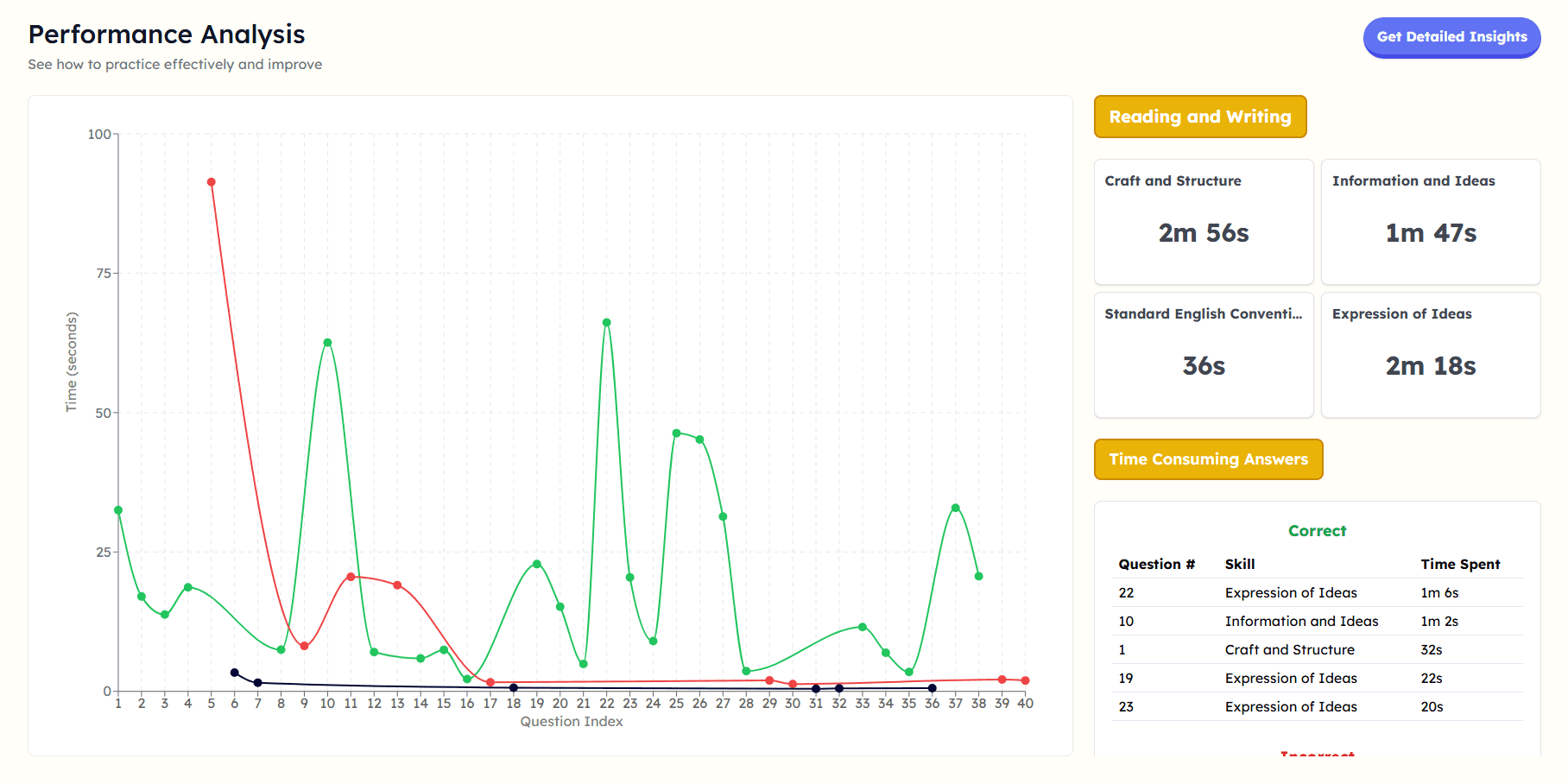
Task: Click the Standard English Conventions card
Action: pos(1203,354)
